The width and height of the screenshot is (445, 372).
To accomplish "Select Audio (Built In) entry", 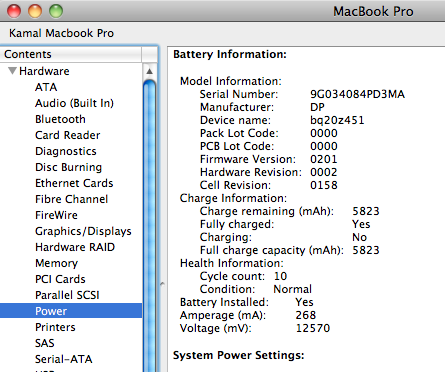I will pyautogui.click(x=74, y=103).
